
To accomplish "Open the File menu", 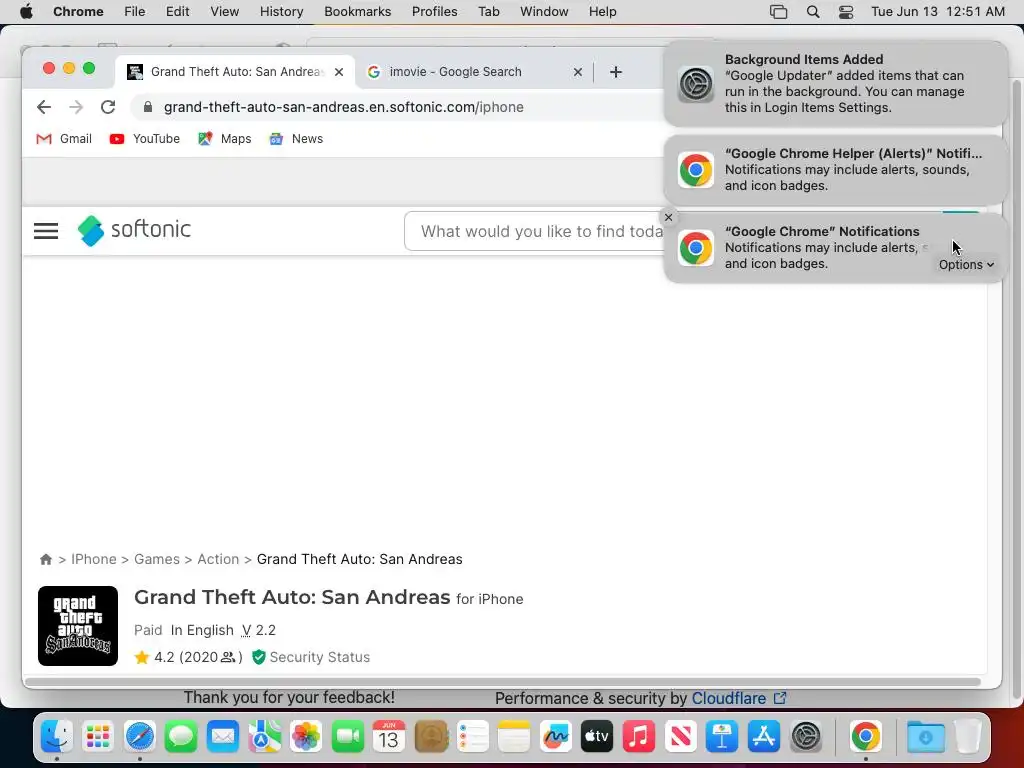I will click(135, 12).
